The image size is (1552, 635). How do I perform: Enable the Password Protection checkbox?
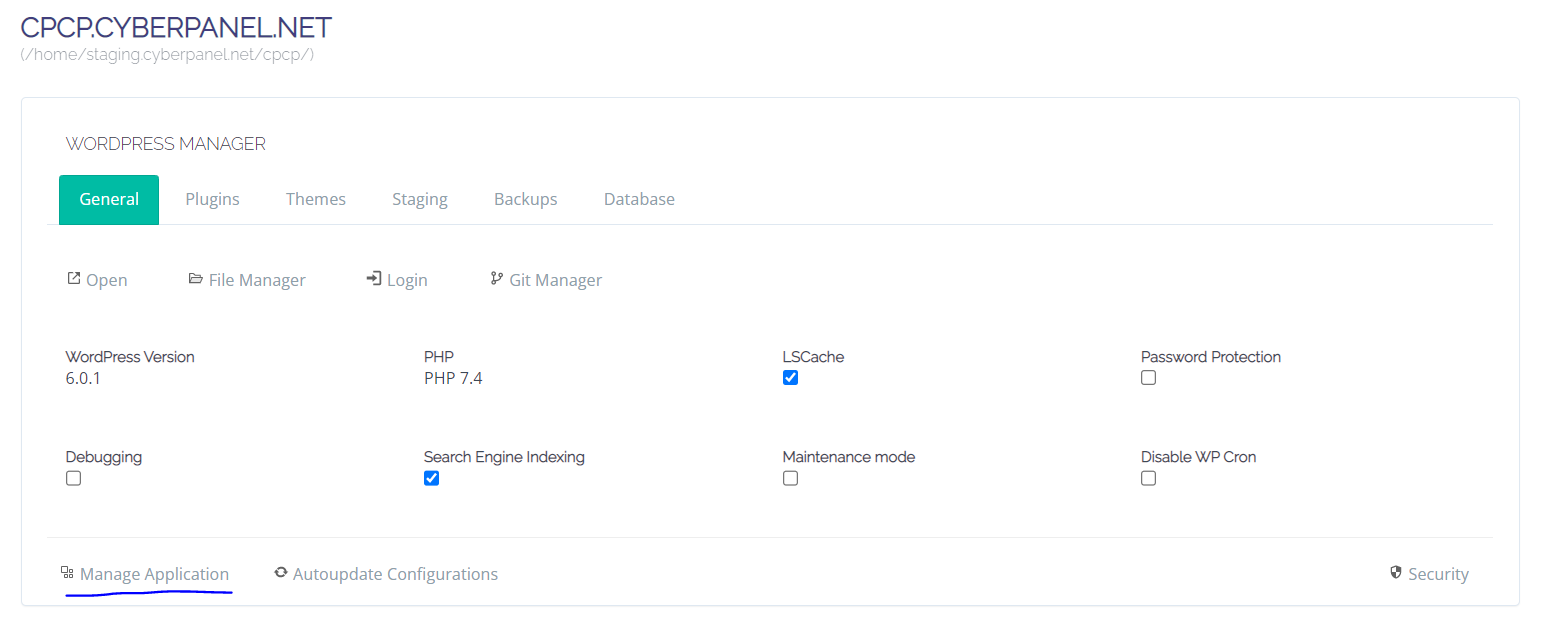(x=1148, y=378)
